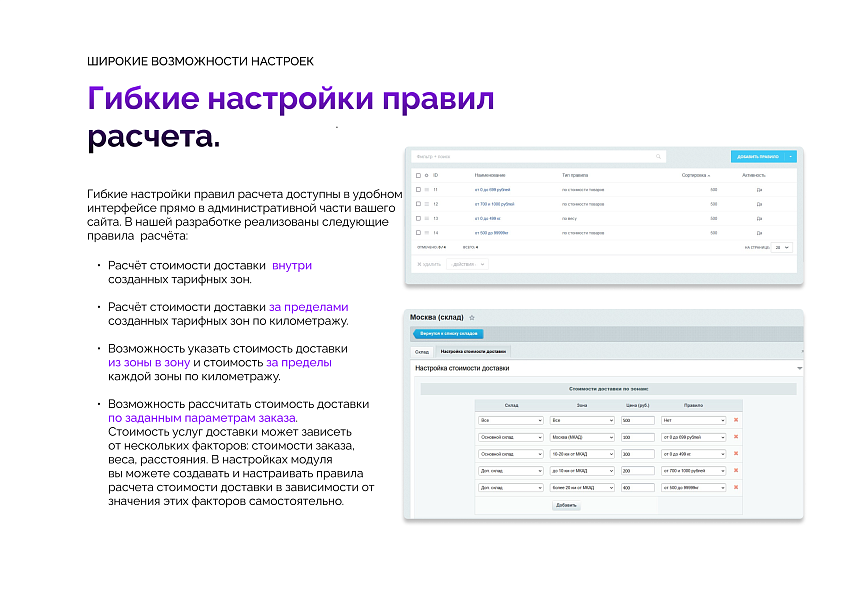Screen dimensions: 851x600
Task: Click the gear icon in the rules table header
Action: pyautogui.click(x=424, y=175)
